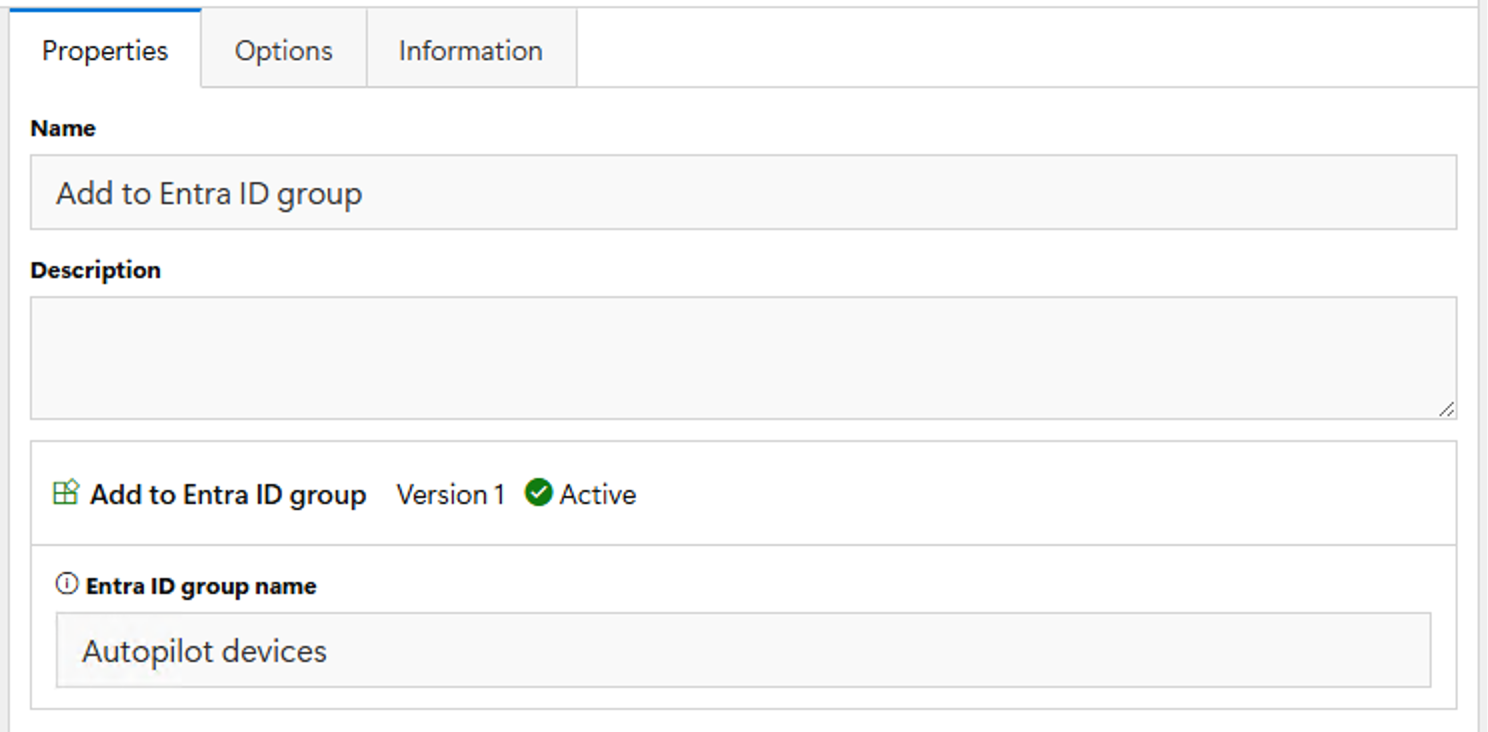The width and height of the screenshot is (1488, 732).
Task: Place cursor in the Autopilot devices text
Action: click(x=204, y=651)
